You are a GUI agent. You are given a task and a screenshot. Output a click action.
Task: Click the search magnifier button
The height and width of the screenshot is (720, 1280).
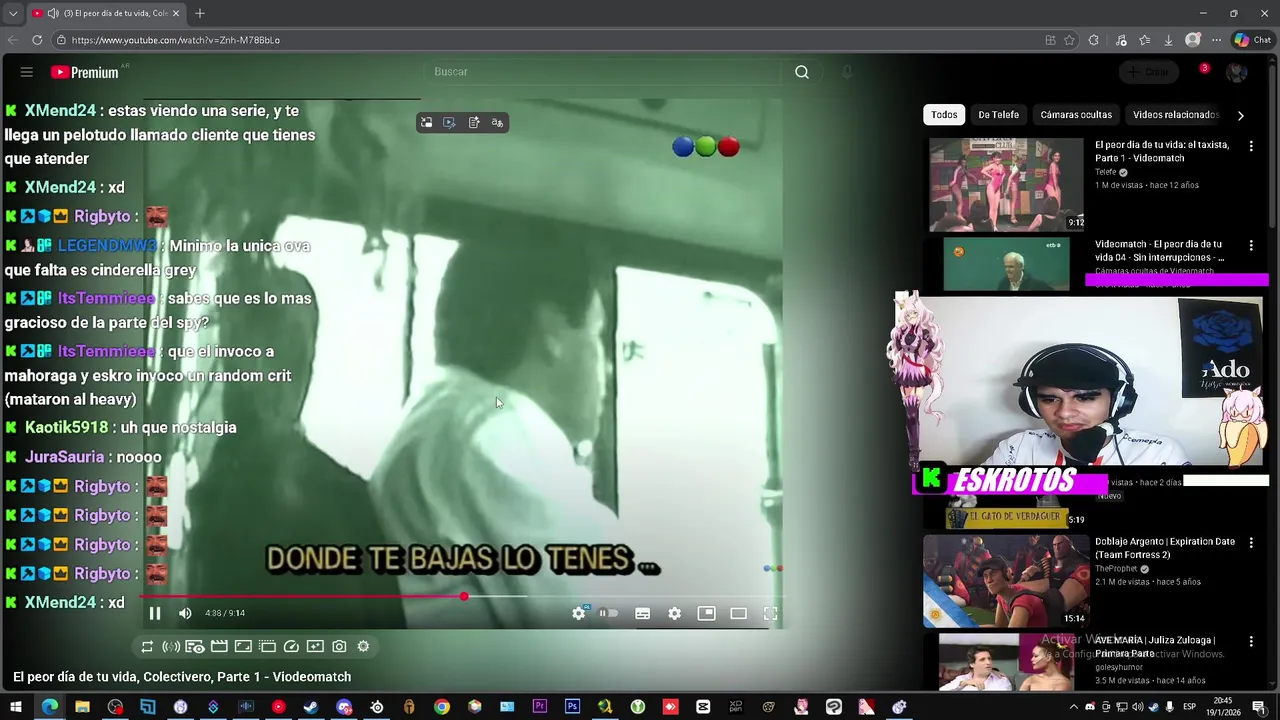[x=802, y=72]
